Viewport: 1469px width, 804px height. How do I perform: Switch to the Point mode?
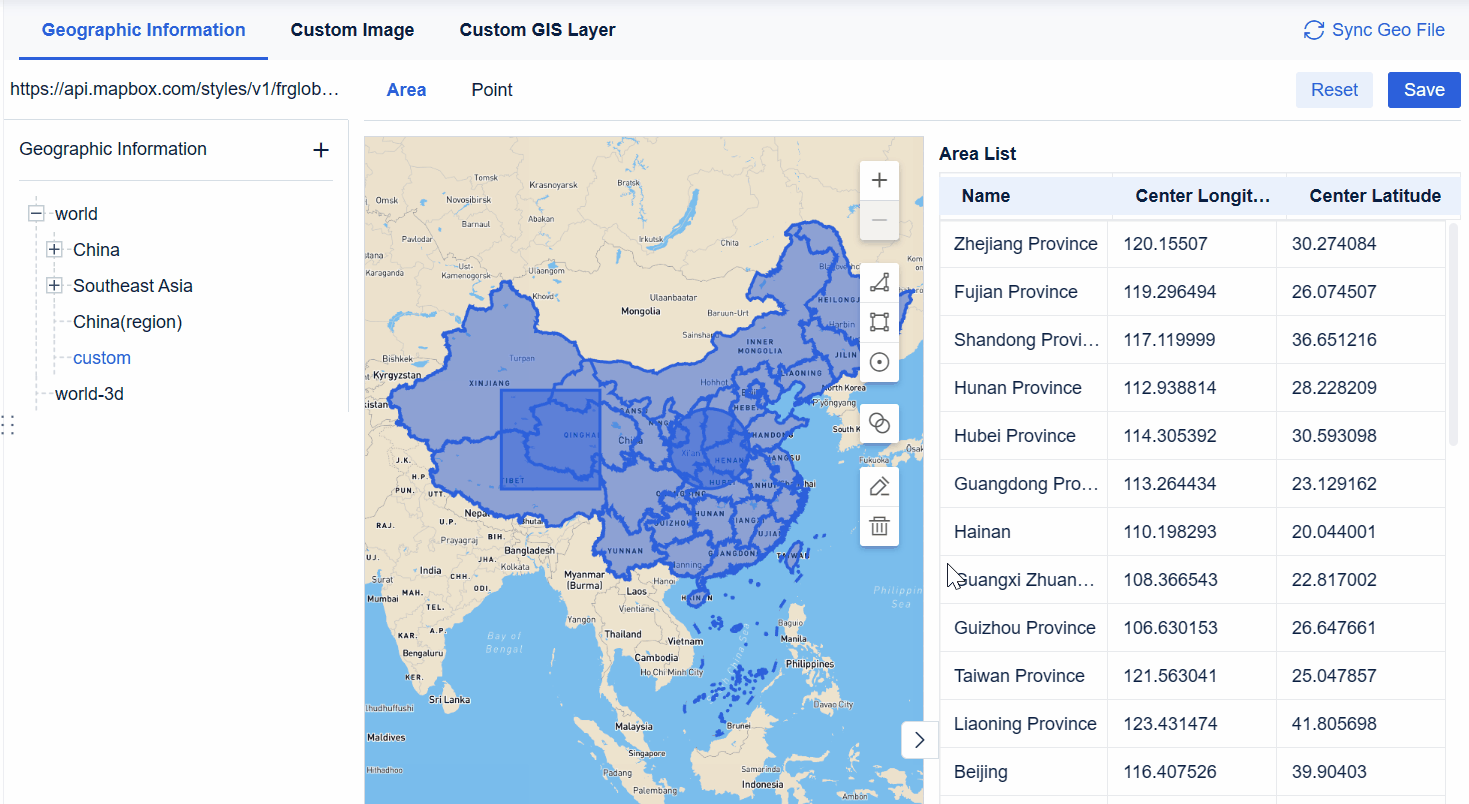491,89
